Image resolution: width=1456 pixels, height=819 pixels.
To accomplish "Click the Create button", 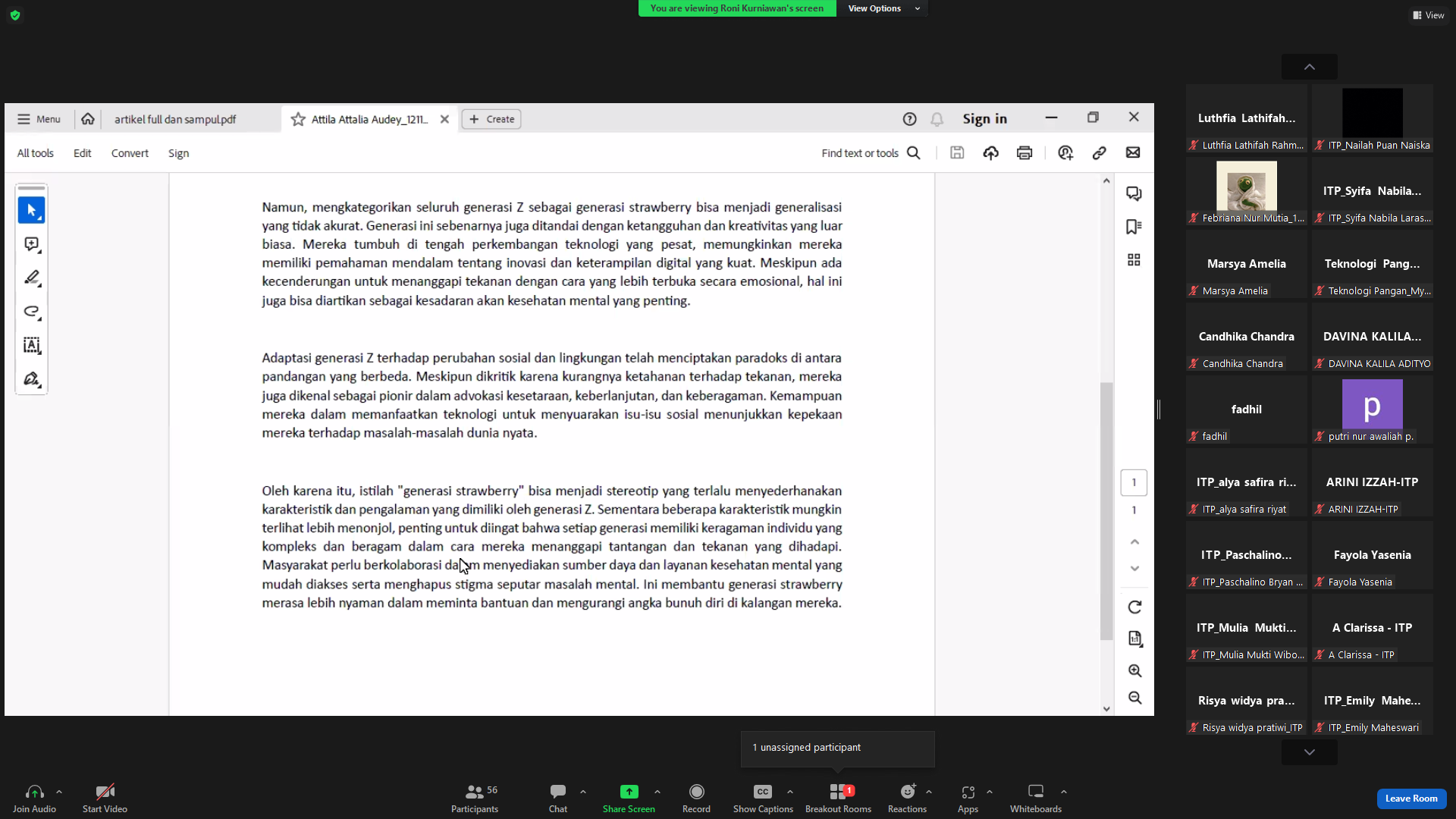I will [491, 119].
